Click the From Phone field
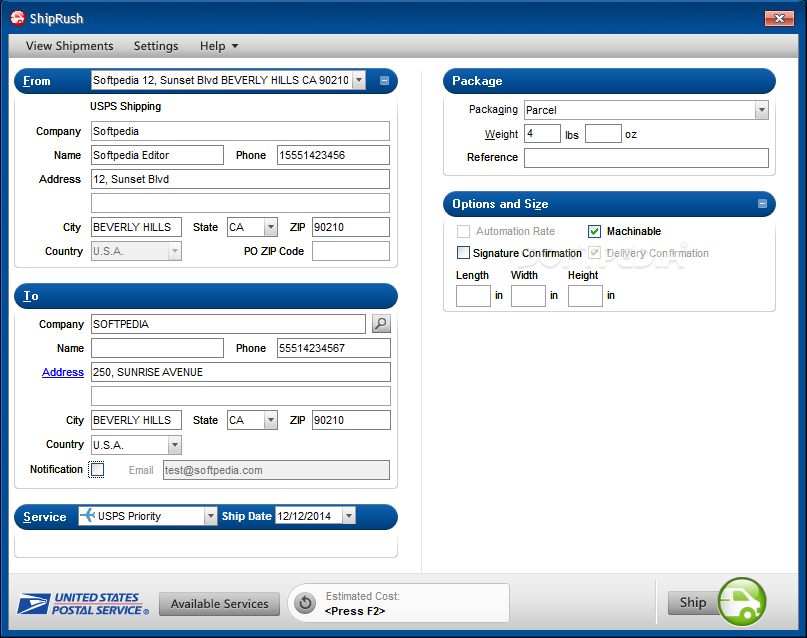Viewport: 807px width, 638px height. pyautogui.click(x=334, y=155)
